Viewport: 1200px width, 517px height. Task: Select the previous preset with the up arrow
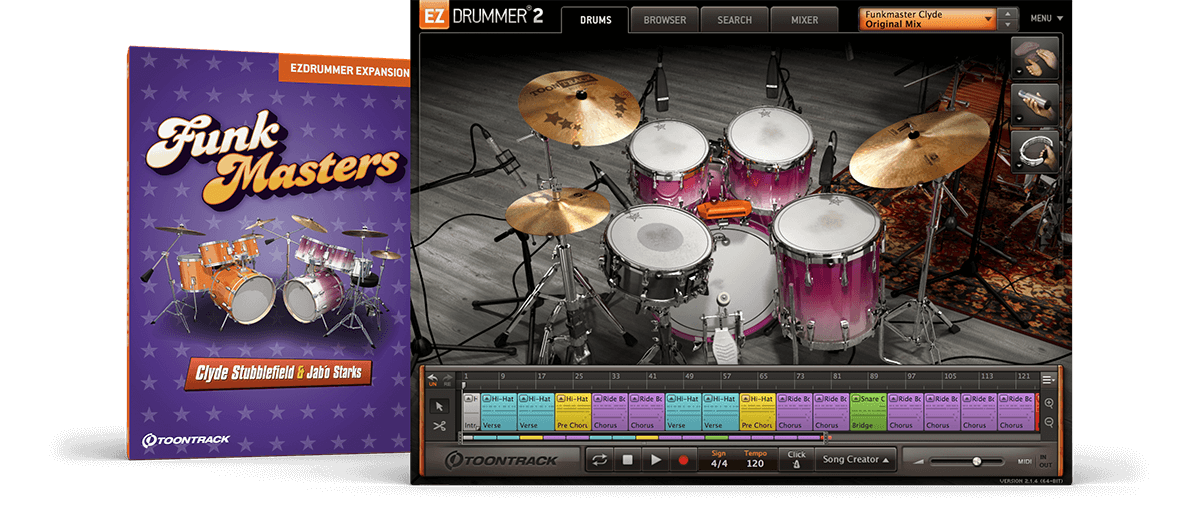1008,13
